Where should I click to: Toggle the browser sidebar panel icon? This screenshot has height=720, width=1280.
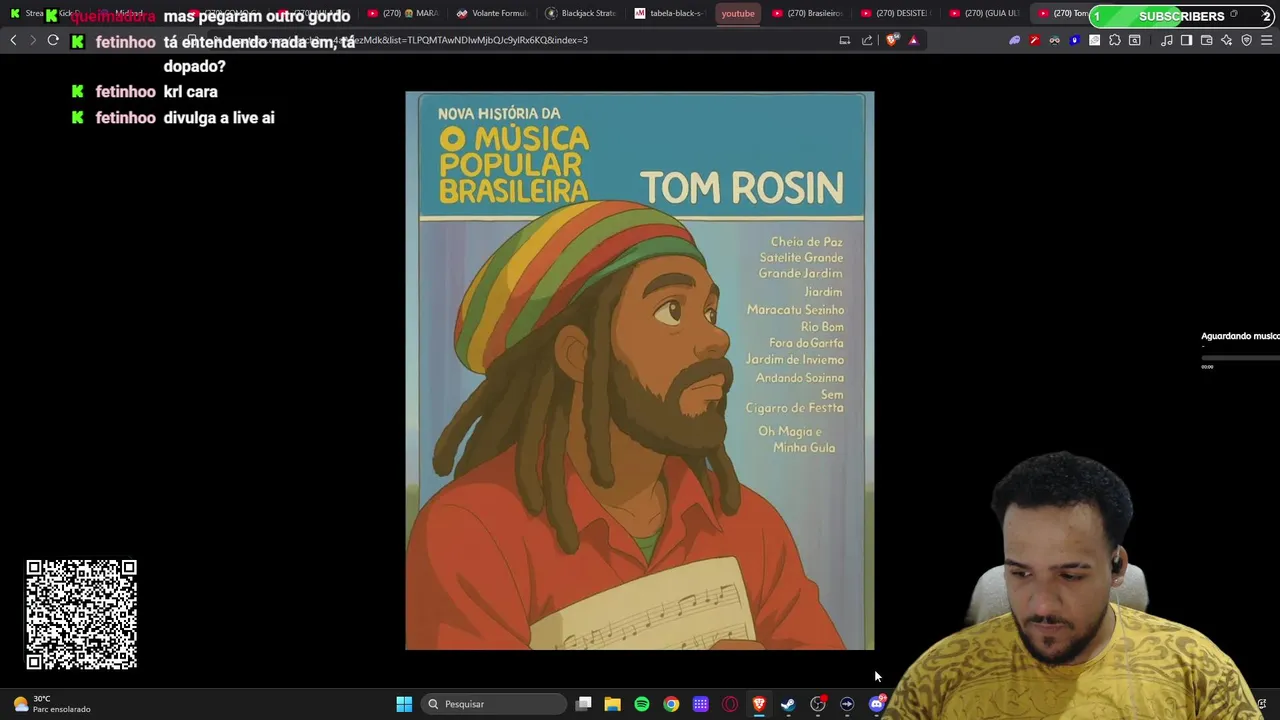(x=1186, y=40)
